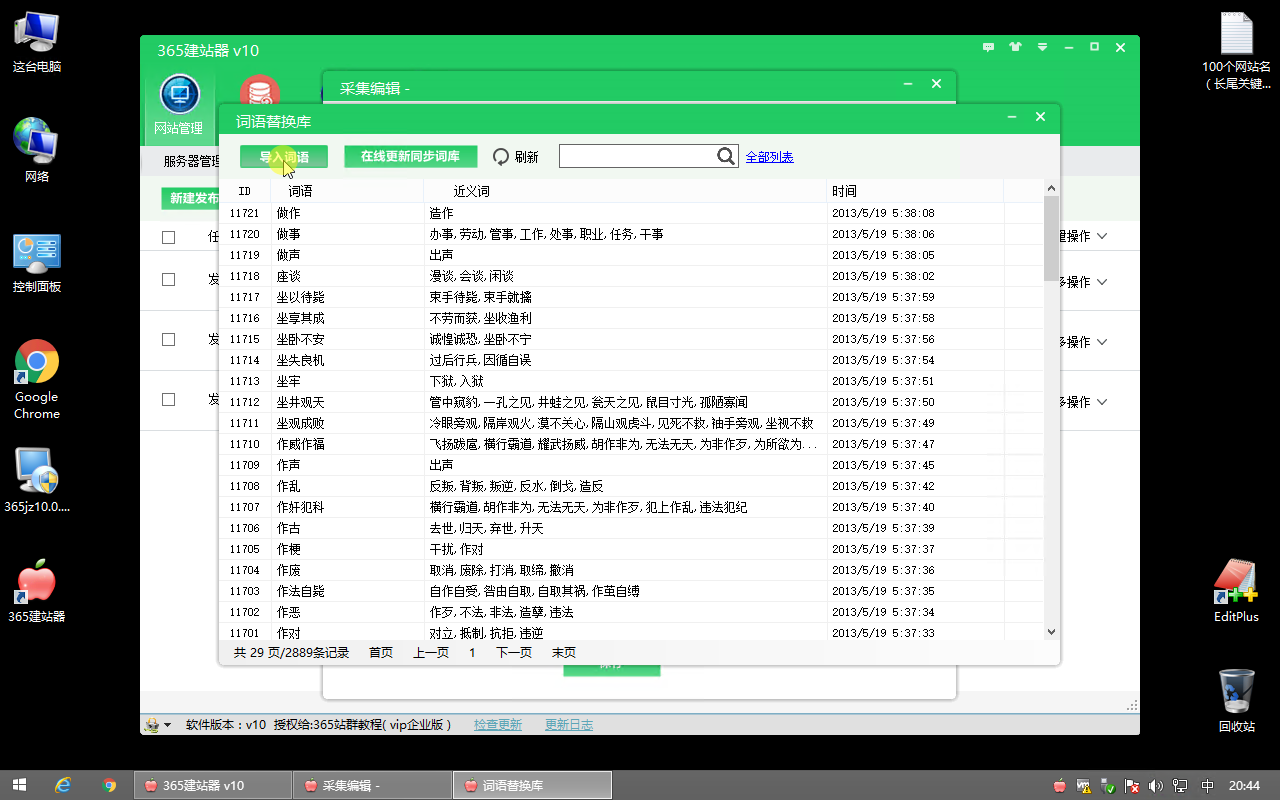This screenshot has height=800, width=1280.
Task: Select the row 11701 作对
Action: [631, 633]
